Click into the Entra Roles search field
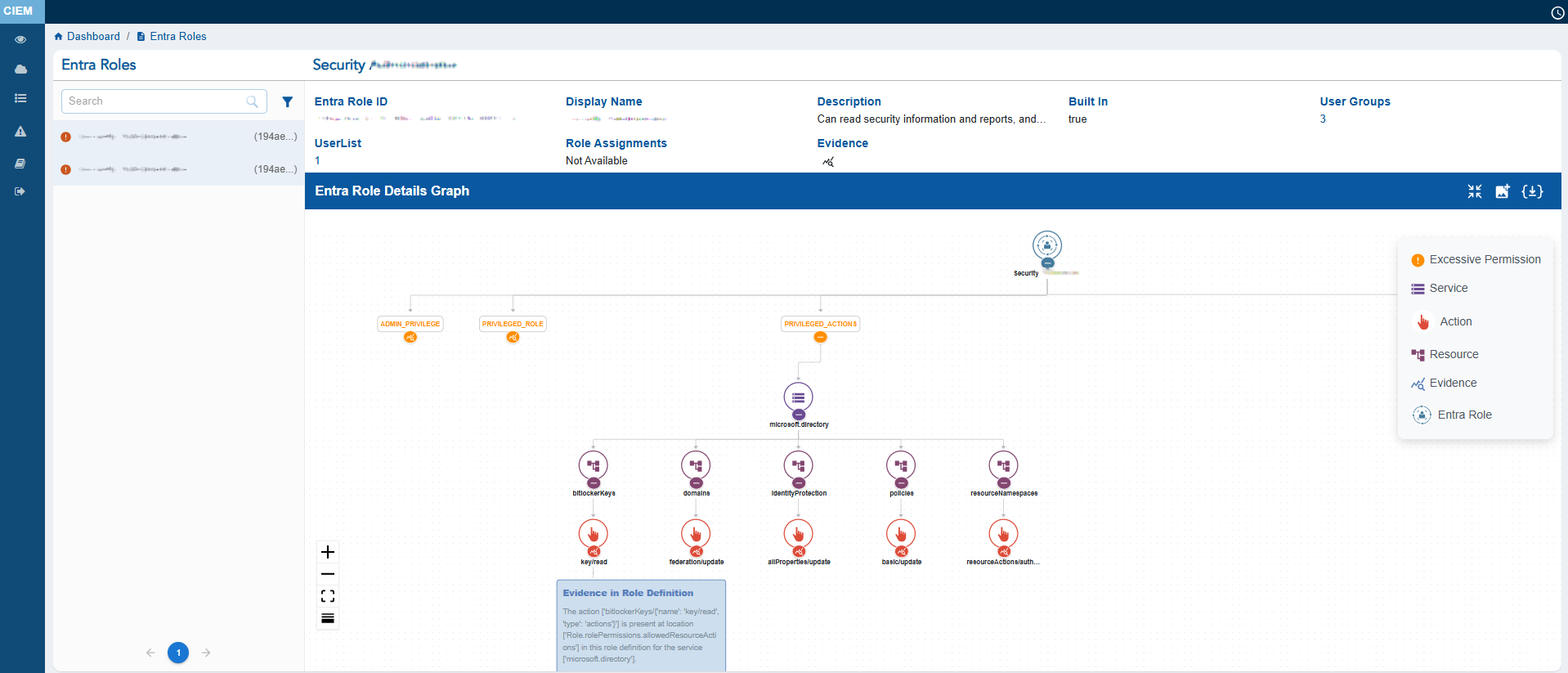The width and height of the screenshot is (1568, 673). (155, 101)
